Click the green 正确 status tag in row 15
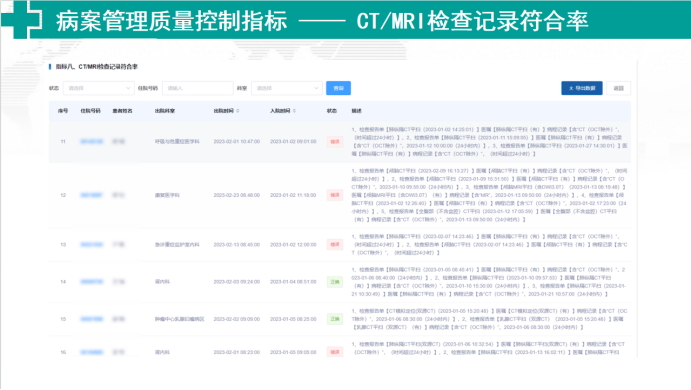Screen dimensions: 691x390 tap(335, 319)
